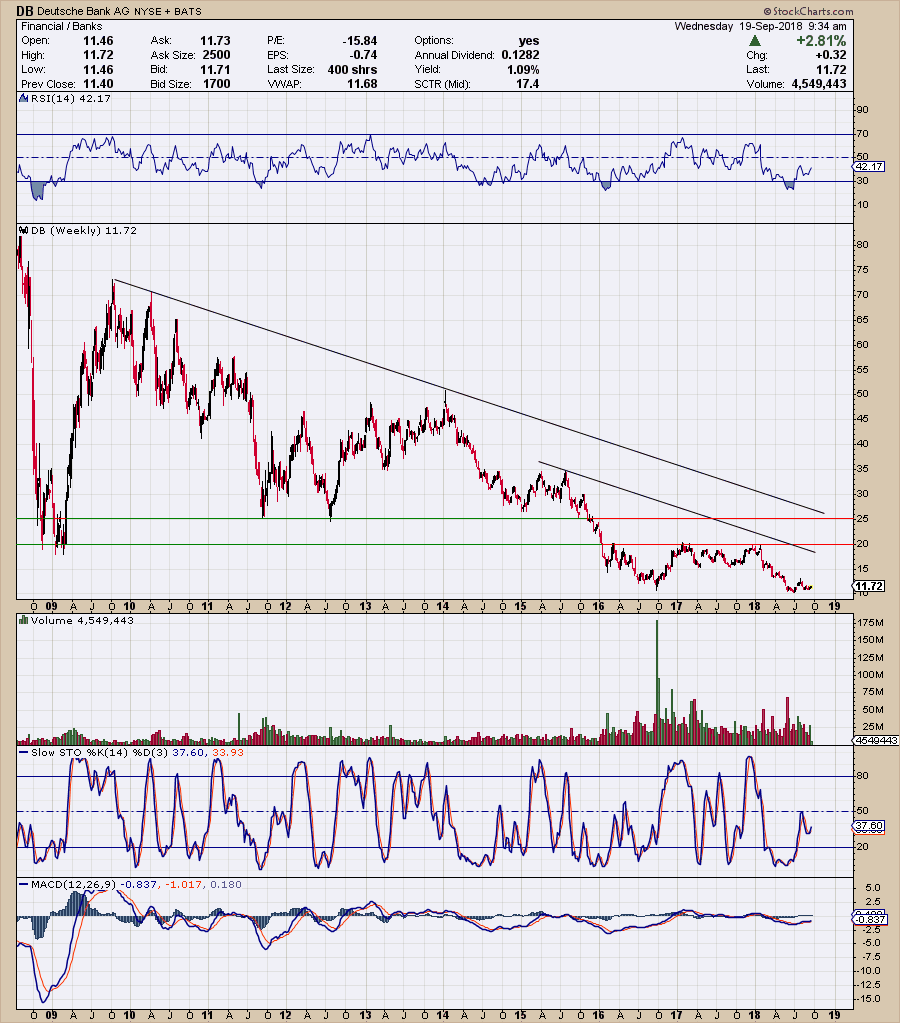900x1023 pixels.
Task: Click the Open value 11.46
Action: (98, 40)
